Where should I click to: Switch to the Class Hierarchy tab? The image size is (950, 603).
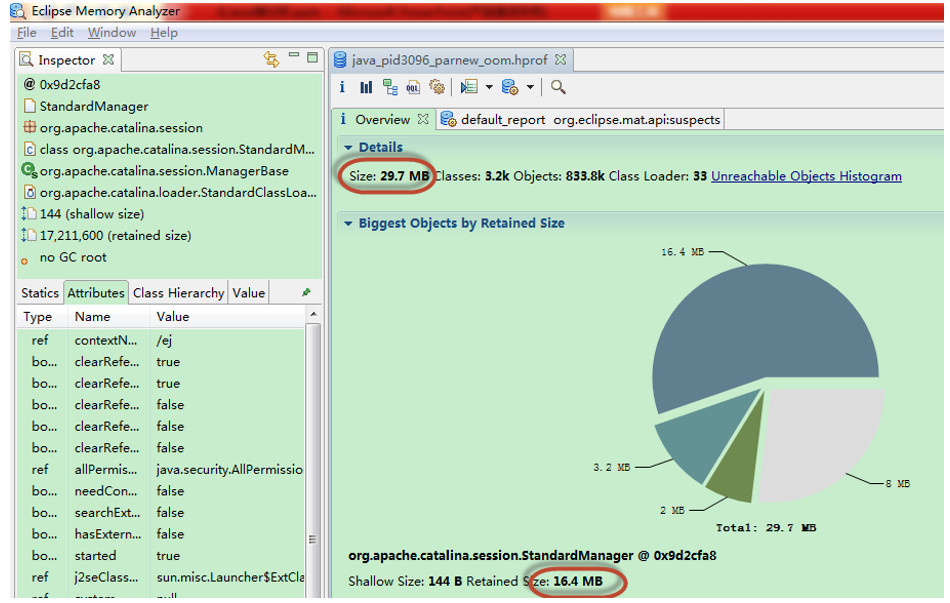(x=178, y=293)
